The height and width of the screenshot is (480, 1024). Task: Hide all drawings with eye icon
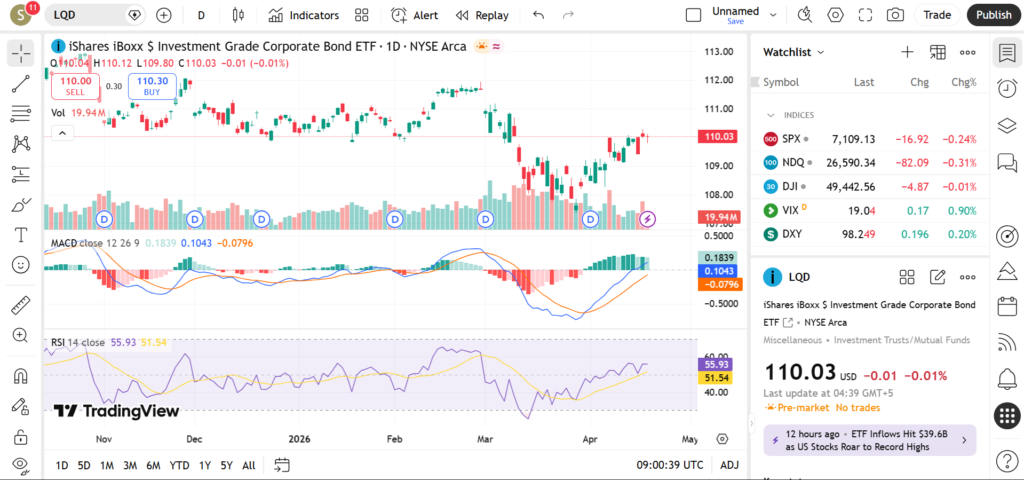coord(20,465)
